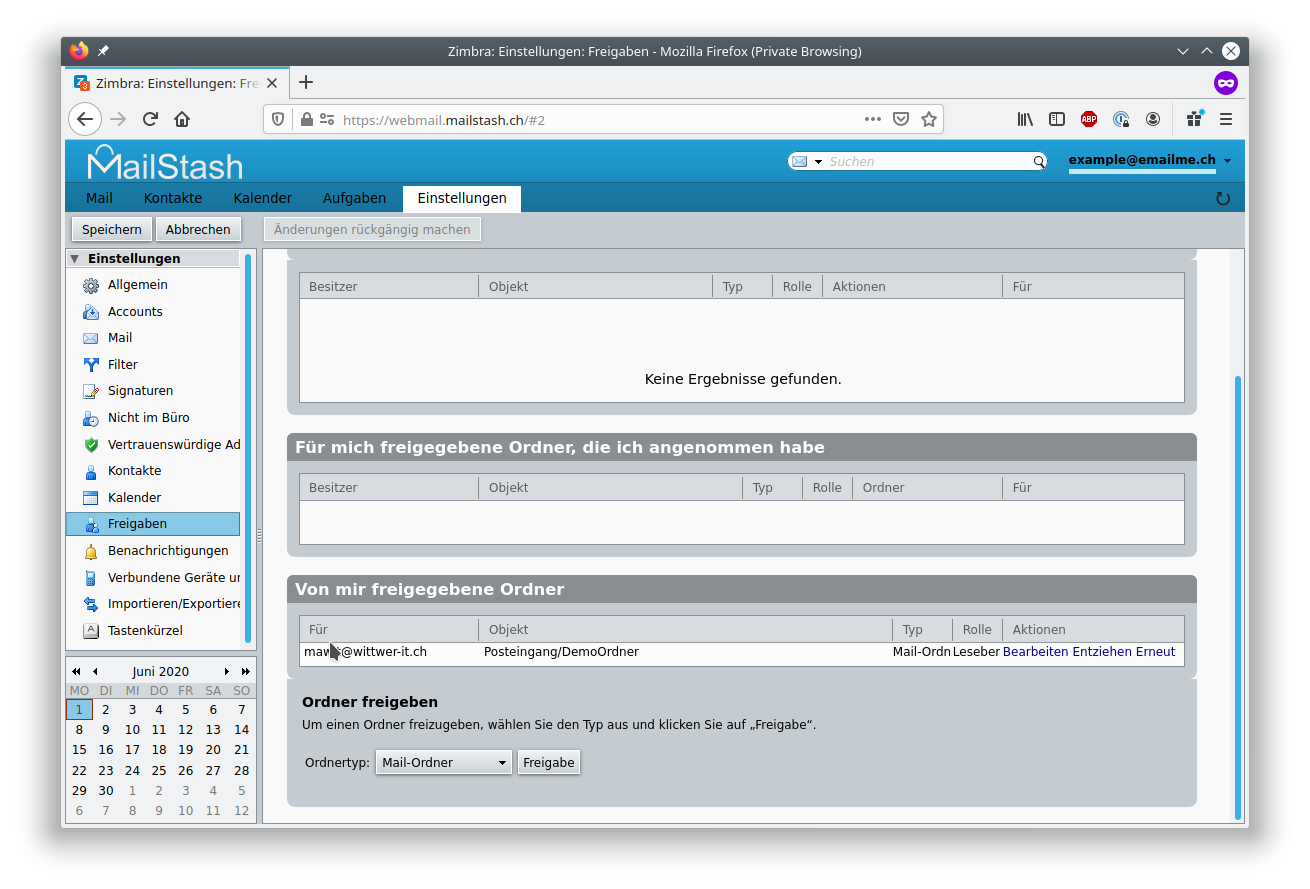
Task: Click the Entziehen link for DemoOrdner
Action: (1102, 652)
